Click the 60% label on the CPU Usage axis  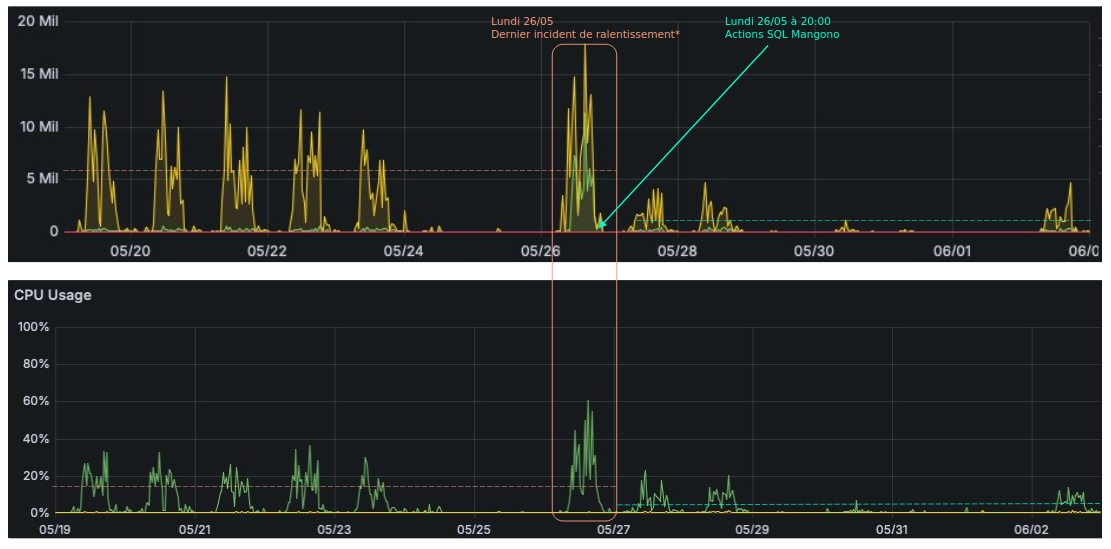point(37,402)
